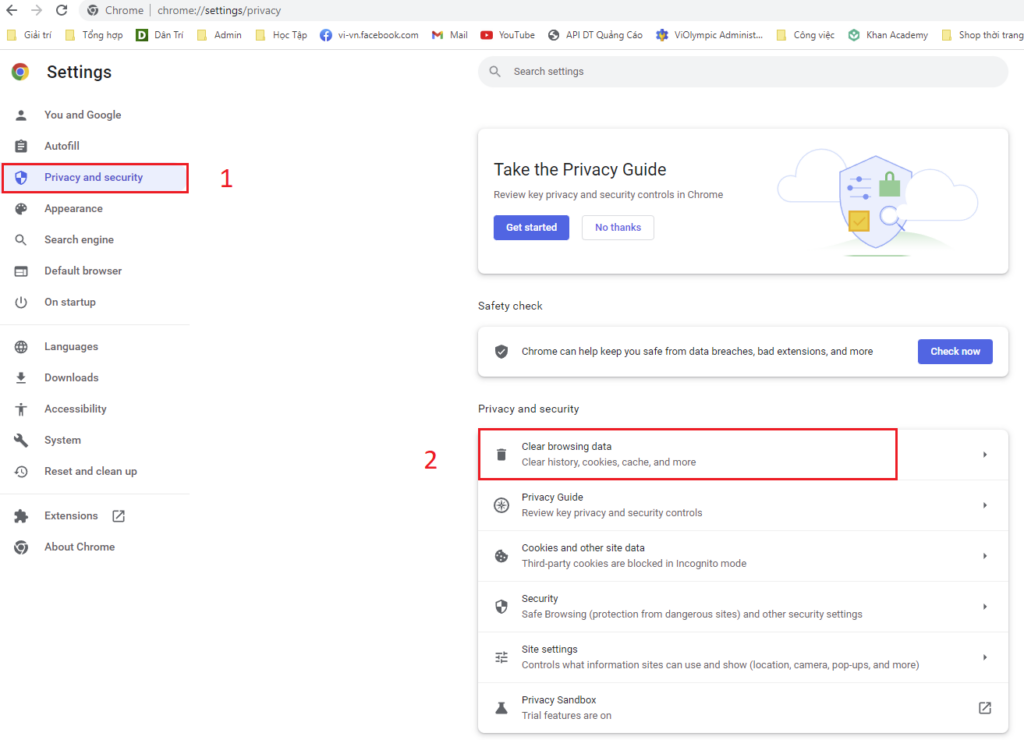This screenshot has width=1024, height=740.
Task: Click the clipboard icon beside Autofill
Action: [21, 146]
